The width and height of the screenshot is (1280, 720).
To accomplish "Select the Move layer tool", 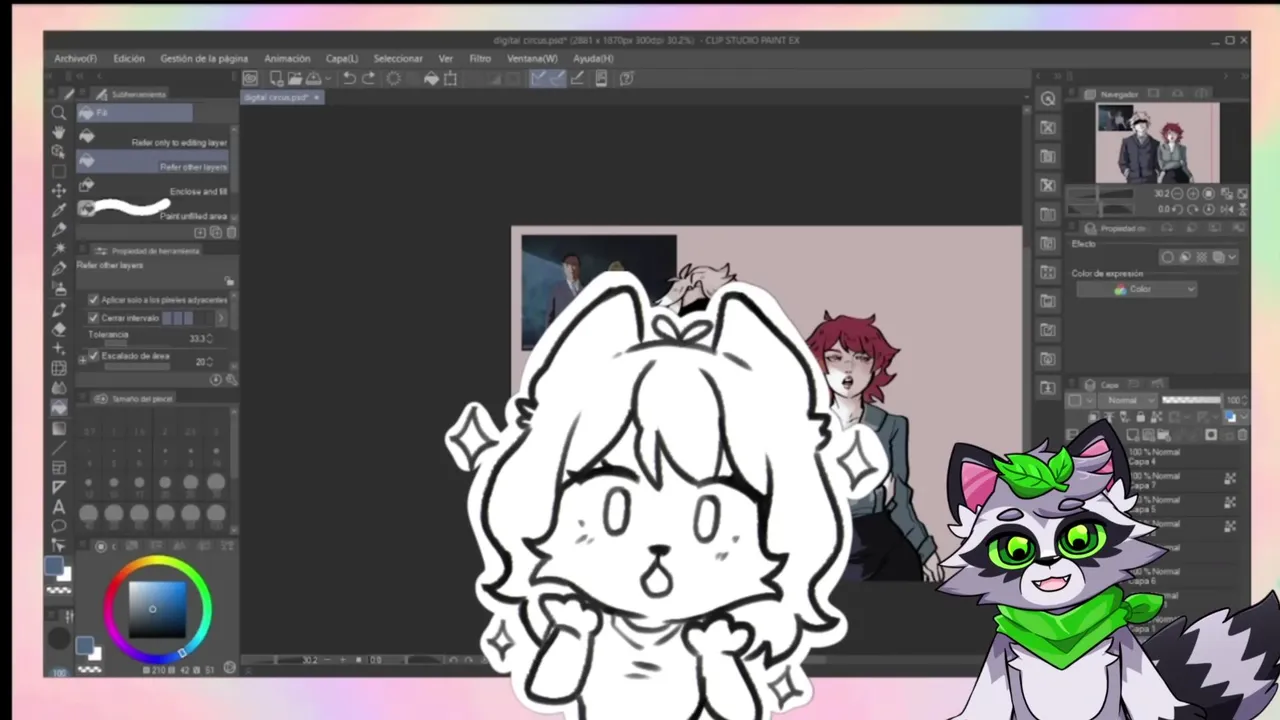I will 59,190.
